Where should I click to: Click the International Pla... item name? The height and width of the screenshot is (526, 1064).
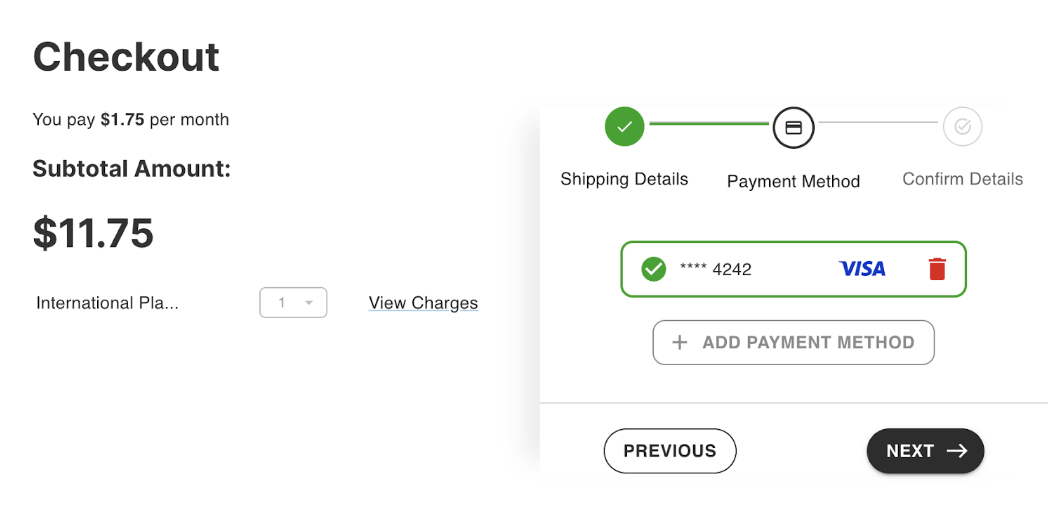point(107,303)
